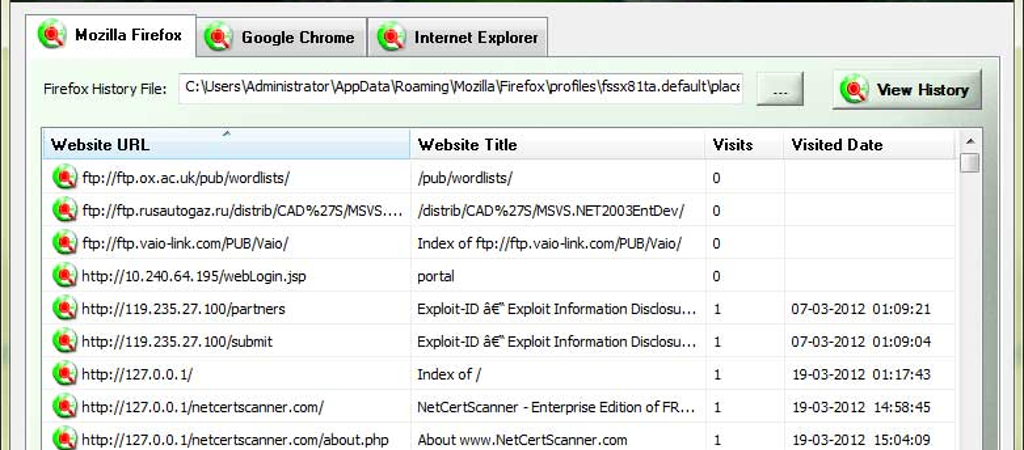The width and height of the screenshot is (1024, 450).
Task: Select the ftp://ftp.rusautogaz.ru/distrib URL
Action: [x=241, y=210]
